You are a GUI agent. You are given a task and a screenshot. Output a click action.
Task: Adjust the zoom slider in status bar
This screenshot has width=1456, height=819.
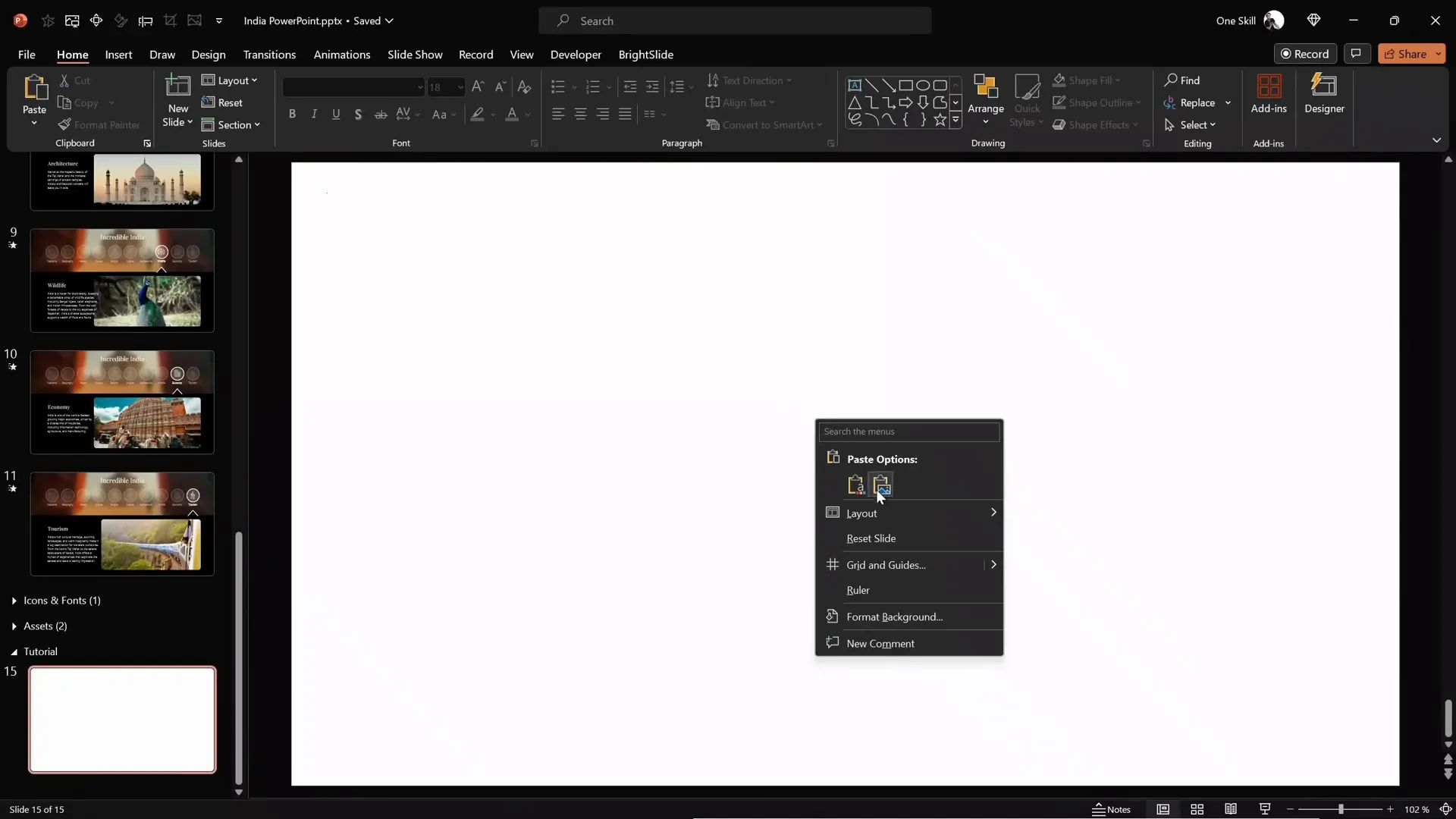tap(1340, 809)
